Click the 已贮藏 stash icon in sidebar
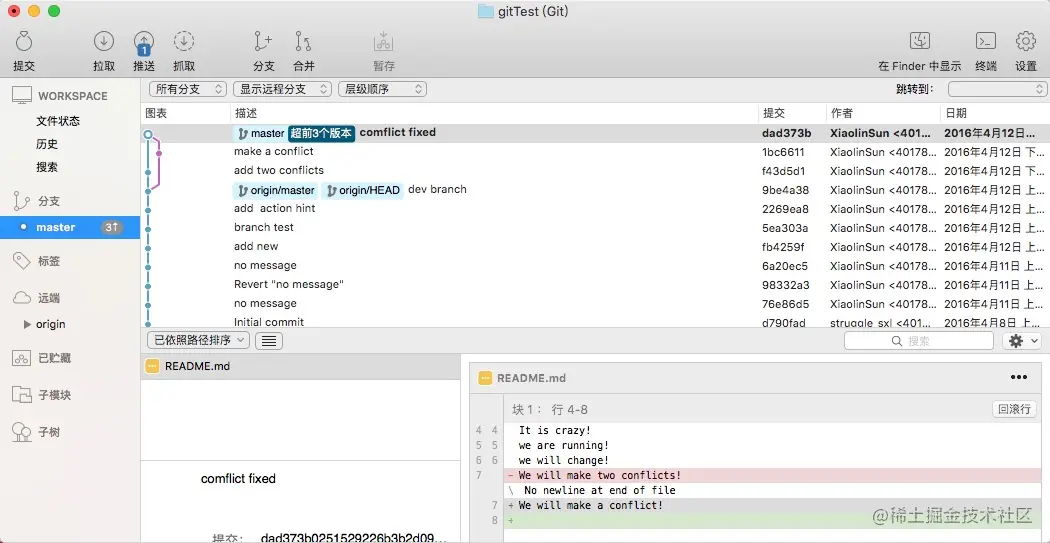This screenshot has height=543, width=1050. pyautogui.click(x=22, y=358)
